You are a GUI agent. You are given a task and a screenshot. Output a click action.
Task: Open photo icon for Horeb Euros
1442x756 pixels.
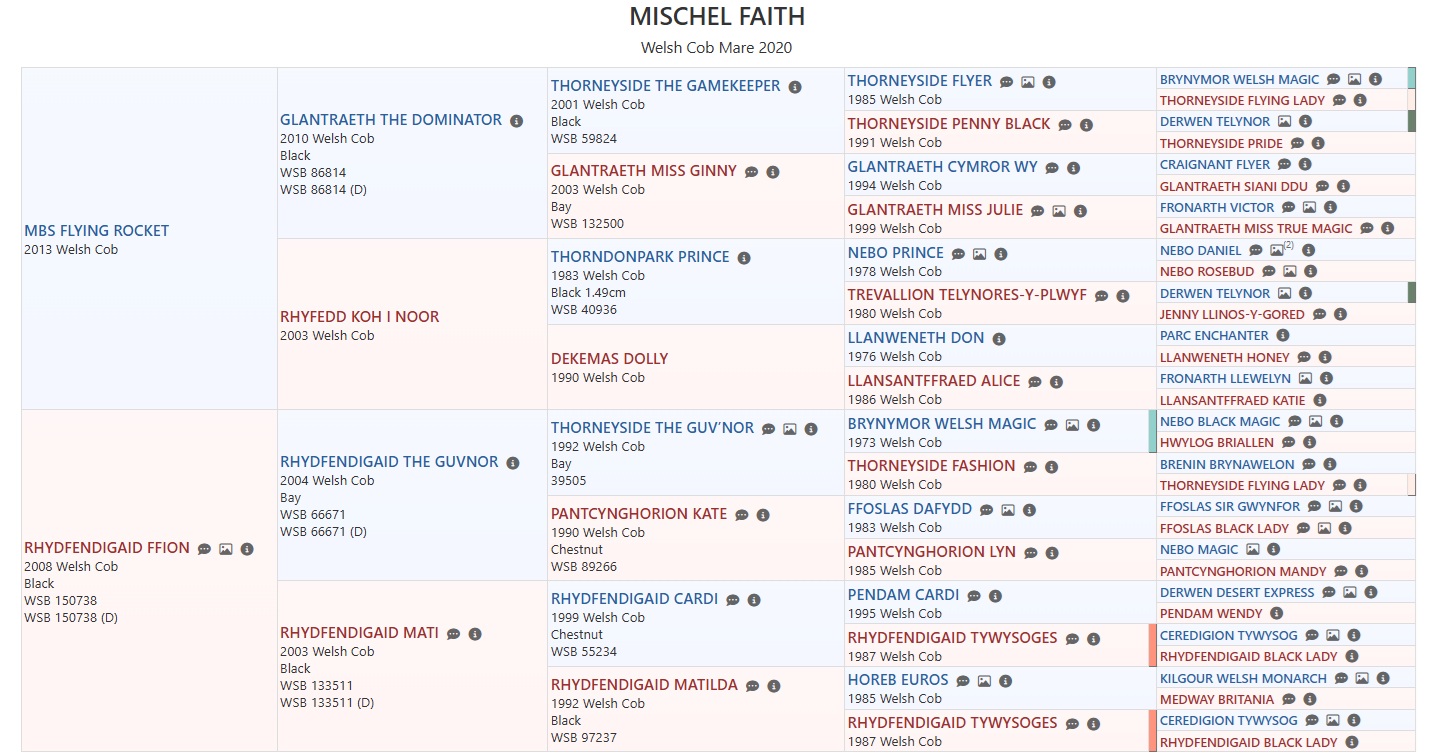click(984, 681)
